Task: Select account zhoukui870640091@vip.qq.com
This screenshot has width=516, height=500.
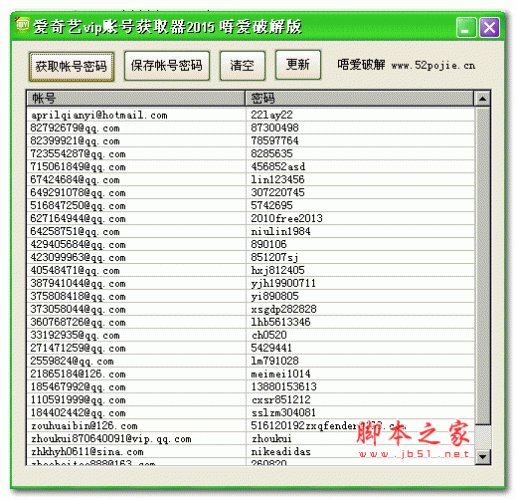Action: (111, 439)
